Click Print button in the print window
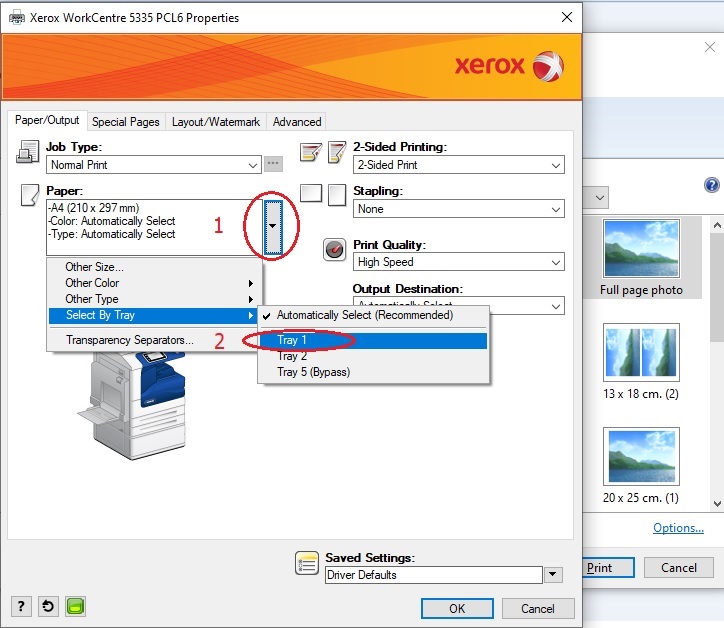This screenshot has width=724, height=628. [x=608, y=568]
